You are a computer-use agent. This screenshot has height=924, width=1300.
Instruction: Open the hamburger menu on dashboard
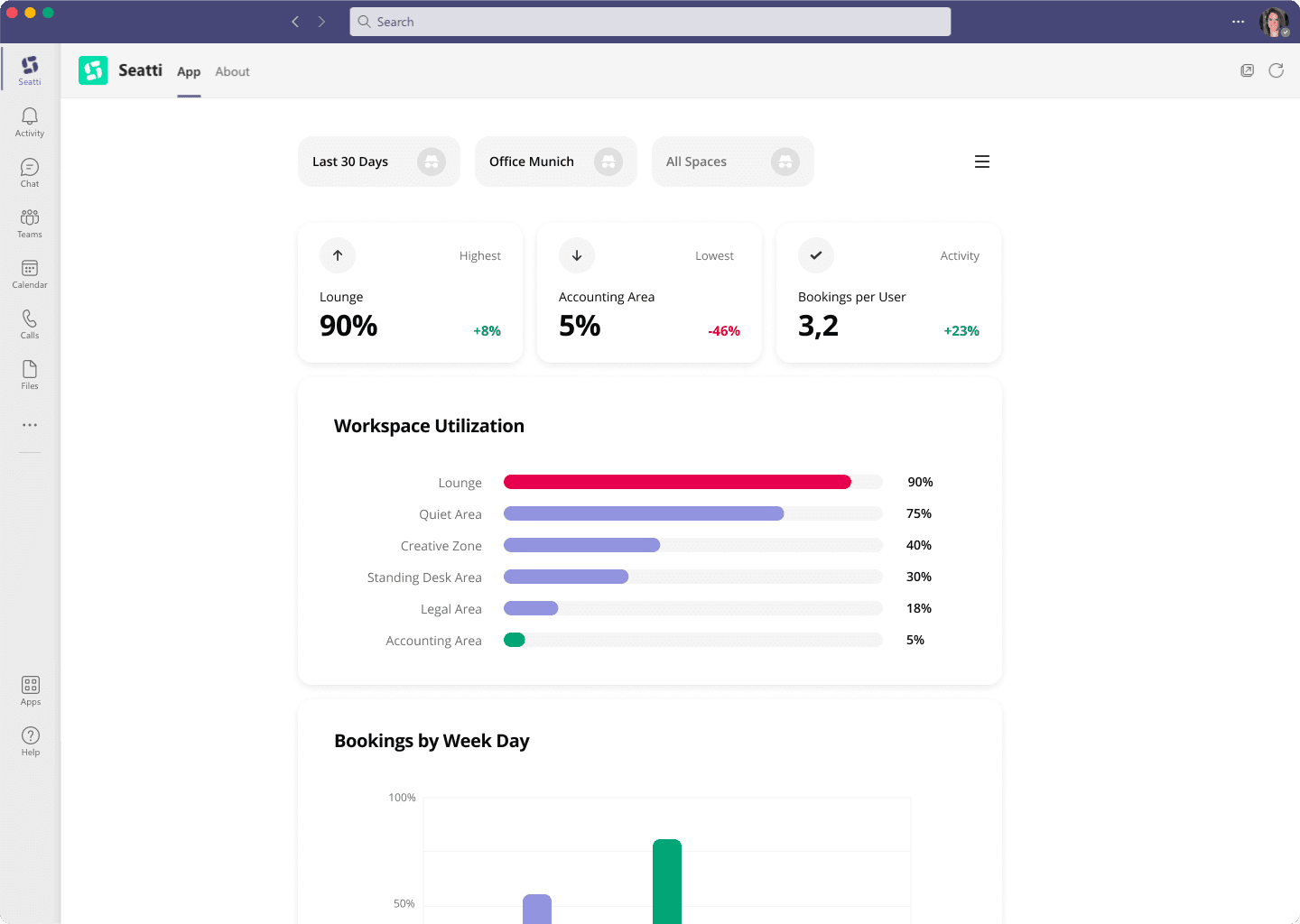pyautogui.click(x=982, y=162)
